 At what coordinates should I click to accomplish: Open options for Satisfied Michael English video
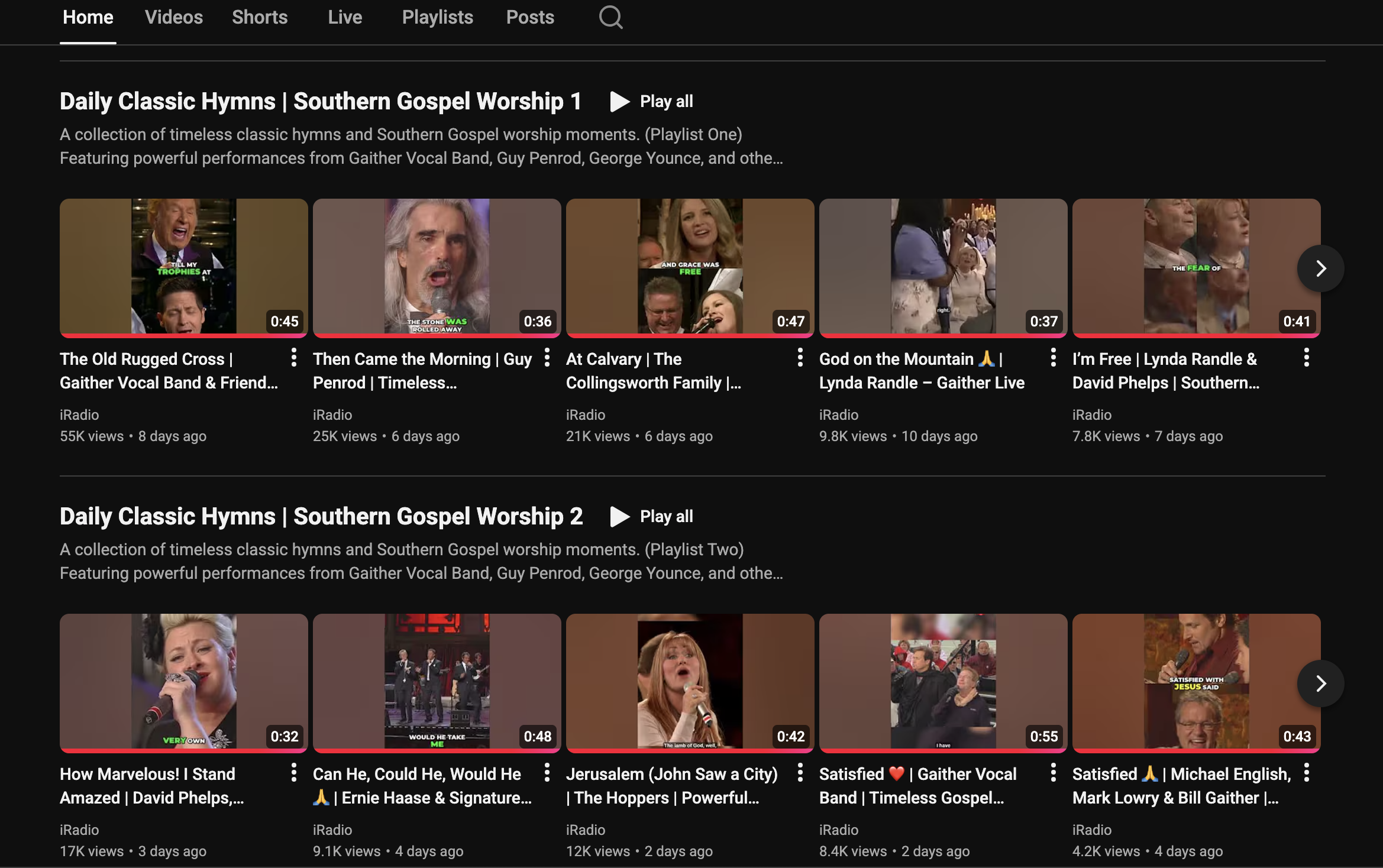tap(1307, 773)
